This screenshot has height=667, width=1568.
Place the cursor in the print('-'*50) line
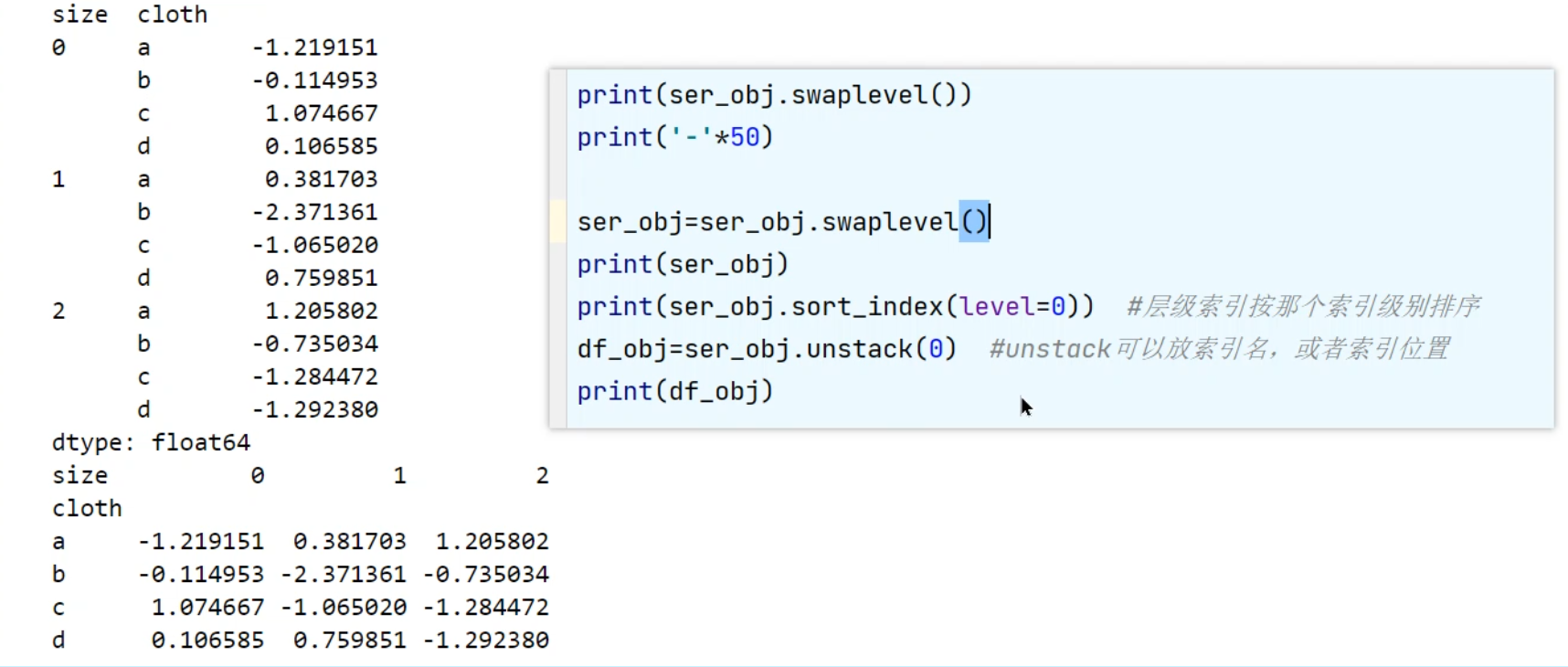pyautogui.click(x=675, y=137)
